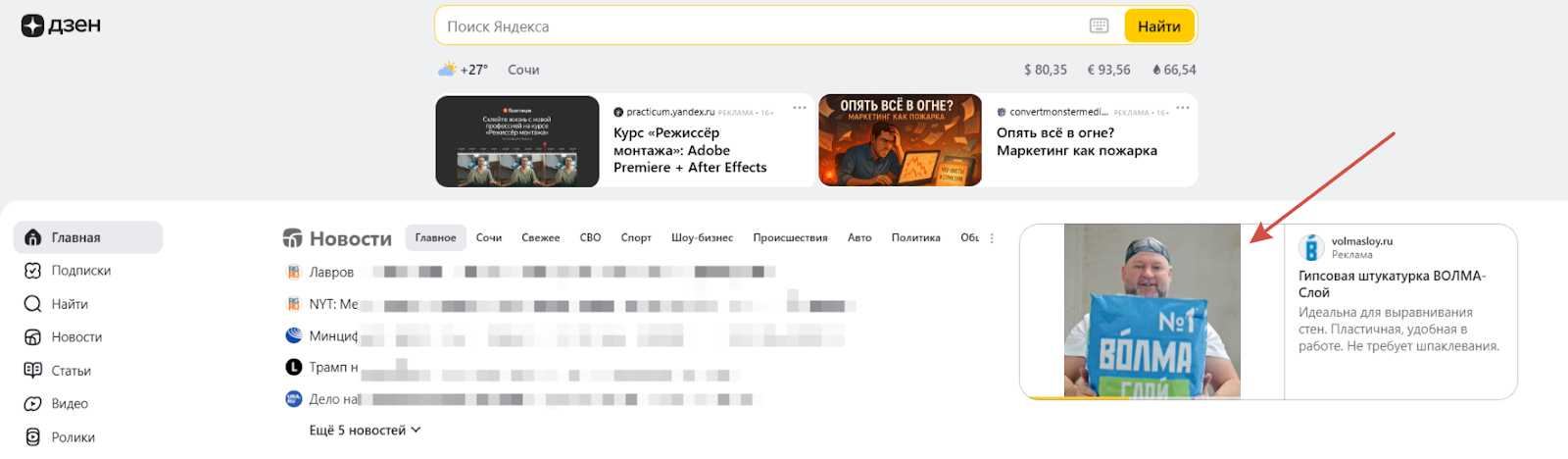Open the three-dot menu on Режиссёр ad

point(800,109)
